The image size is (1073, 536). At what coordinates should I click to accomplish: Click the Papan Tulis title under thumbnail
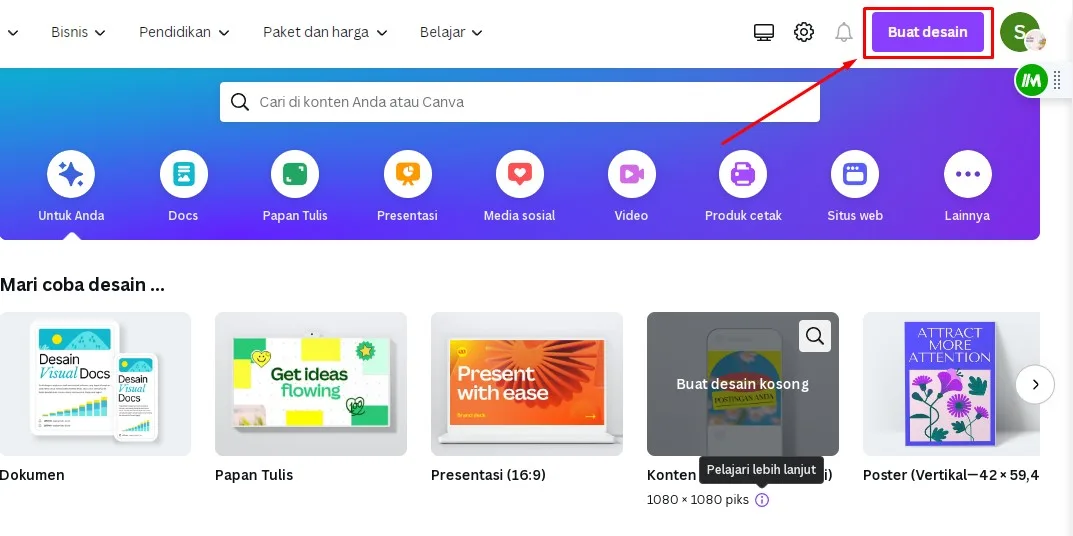(x=254, y=475)
